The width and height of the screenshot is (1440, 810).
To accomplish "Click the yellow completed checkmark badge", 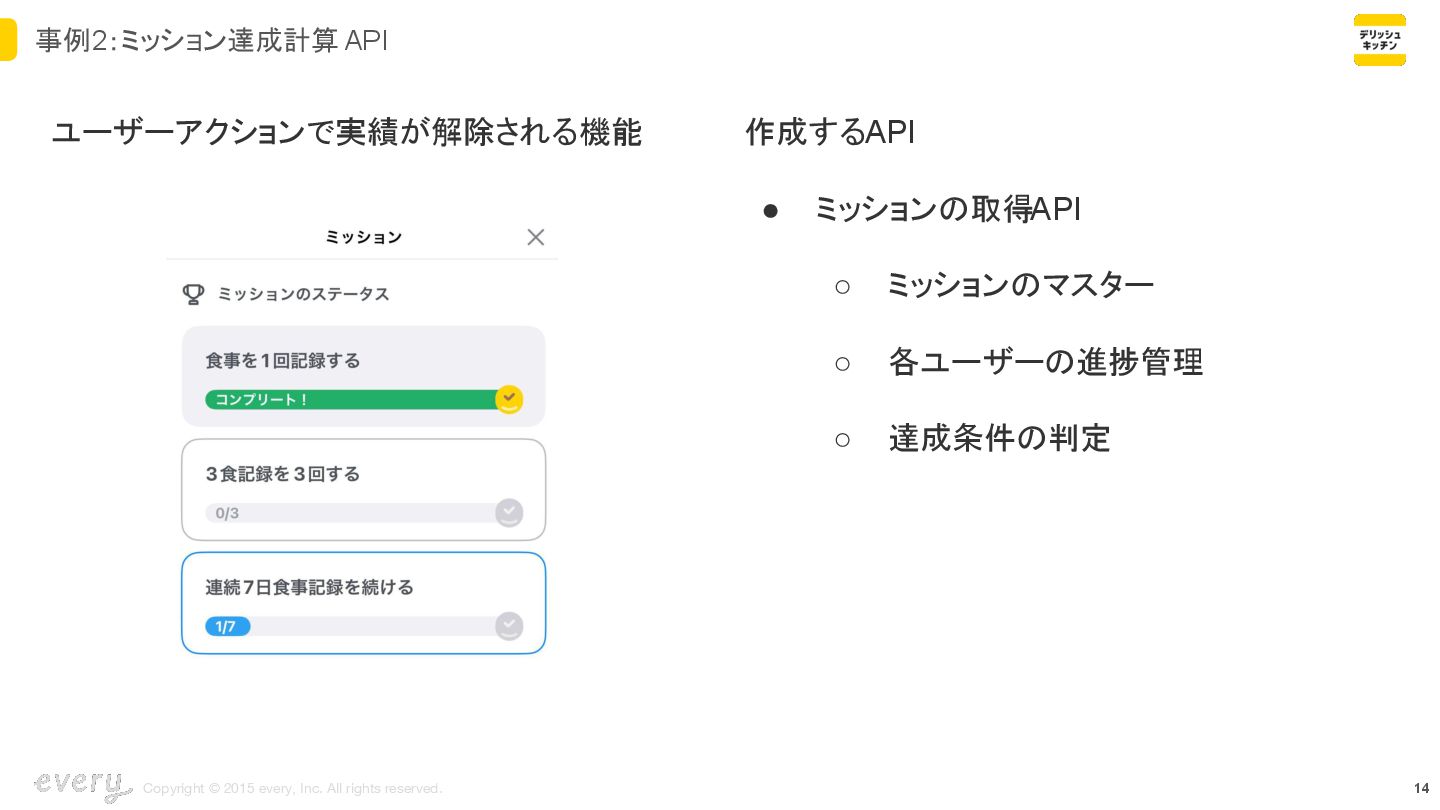I will [509, 400].
